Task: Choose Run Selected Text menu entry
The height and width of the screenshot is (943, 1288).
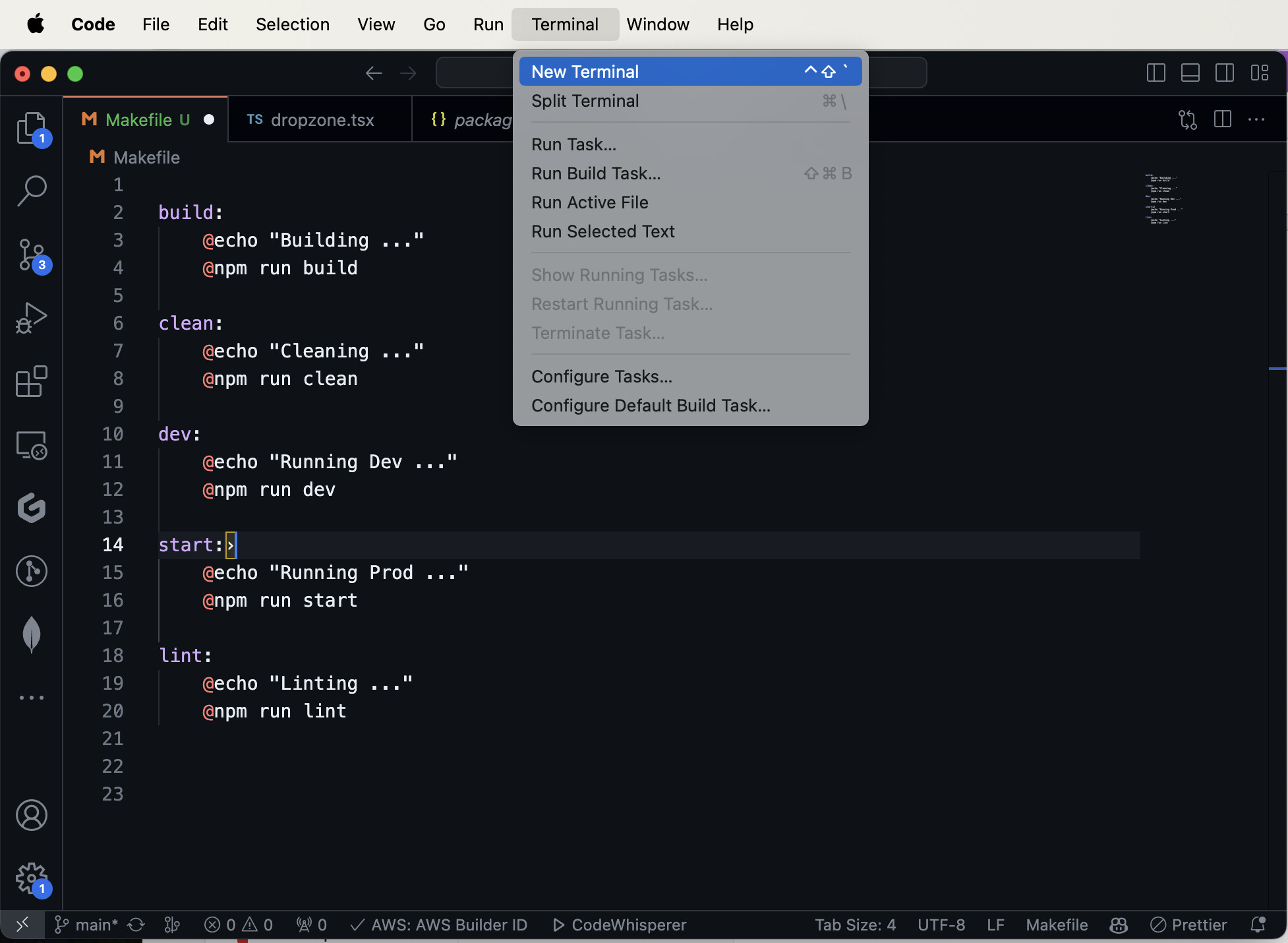Action: click(690, 231)
